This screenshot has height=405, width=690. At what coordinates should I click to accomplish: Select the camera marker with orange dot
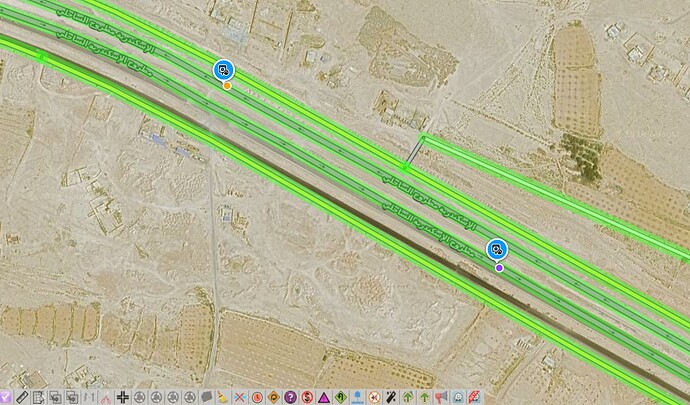pyautogui.click(x=223, y=70)
